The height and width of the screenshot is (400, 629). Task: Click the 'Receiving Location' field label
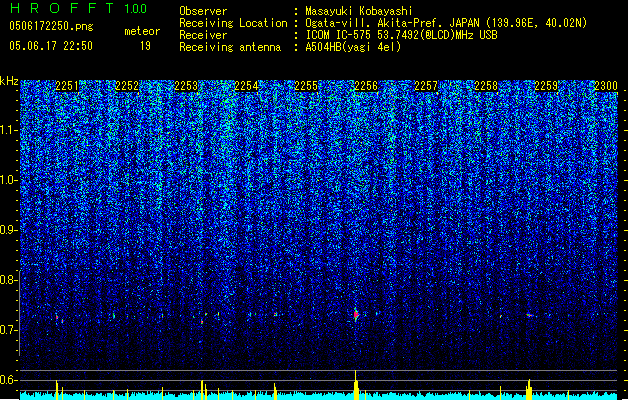[233, 23]
